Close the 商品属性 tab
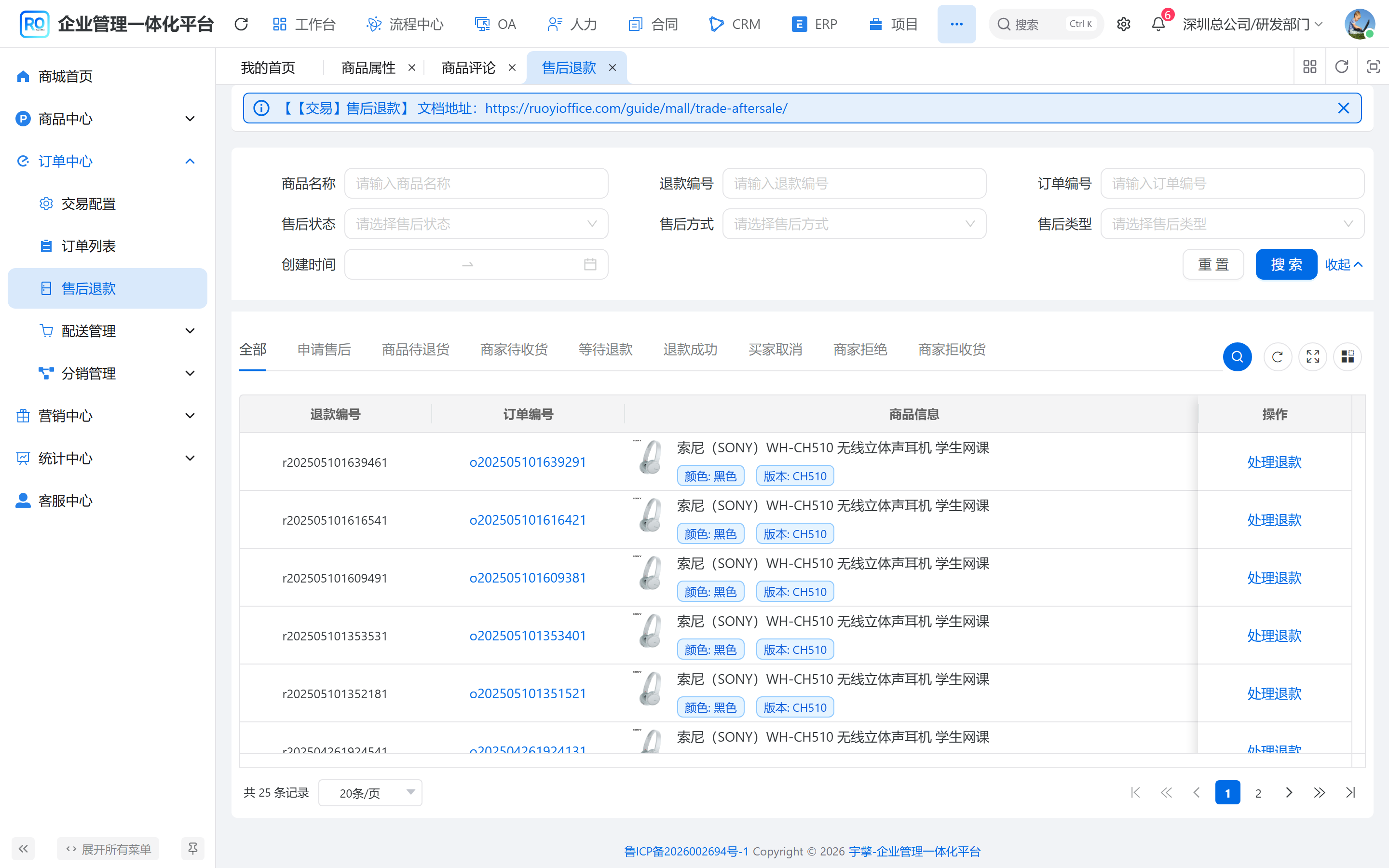This screenshot has height=868, width=1389. click(x=411, y=68)
